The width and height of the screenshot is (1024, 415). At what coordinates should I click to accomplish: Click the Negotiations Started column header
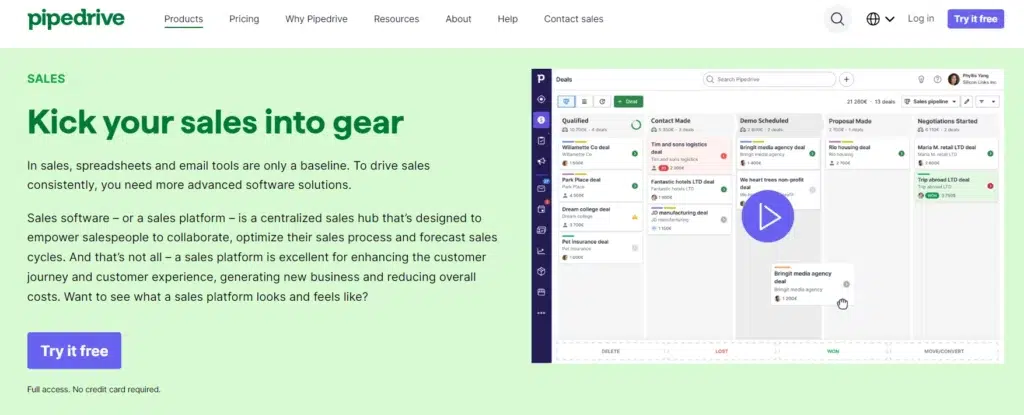pos(956,125)
